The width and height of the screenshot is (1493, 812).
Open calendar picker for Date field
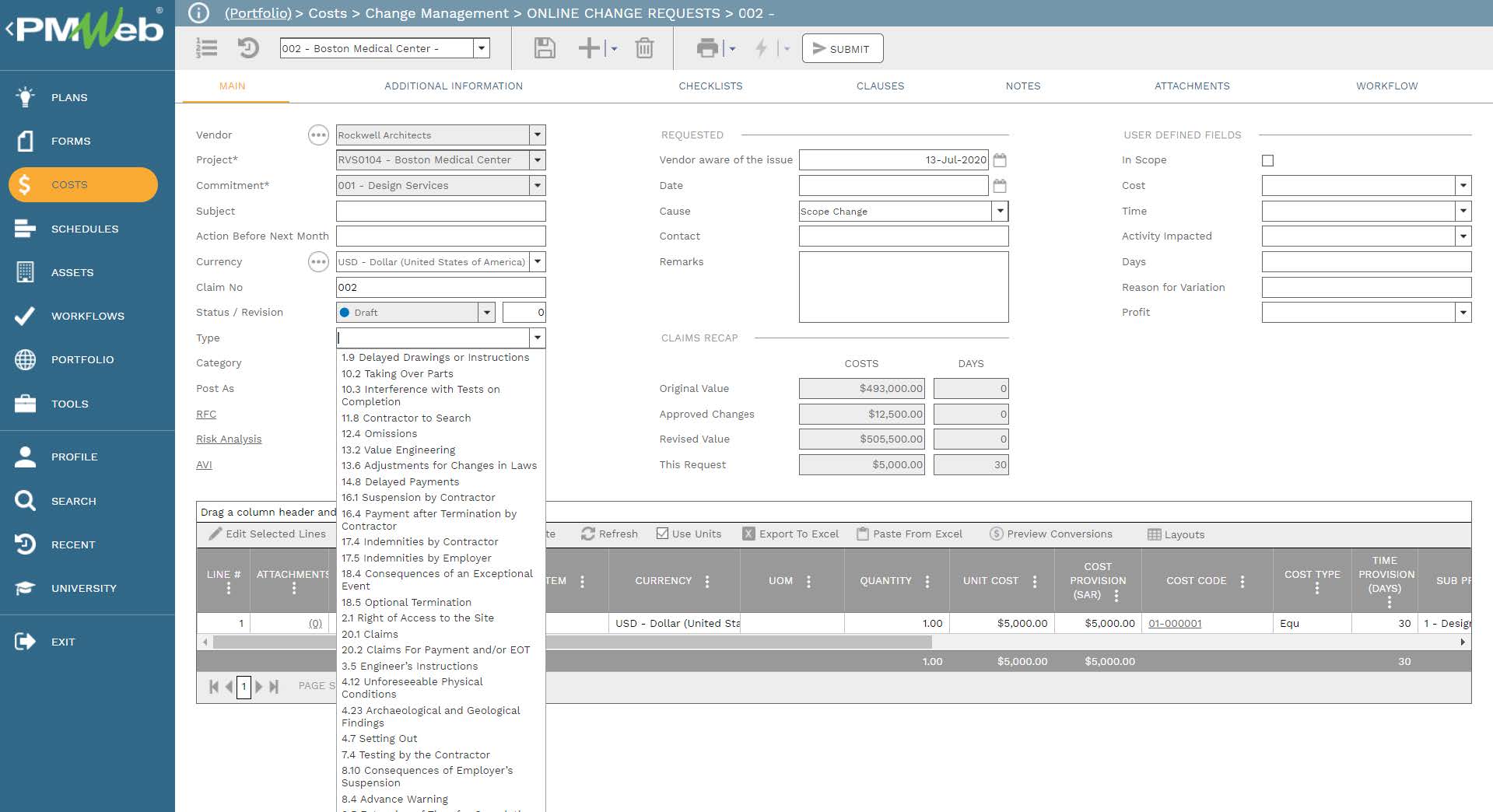click(x=1000, y=186)
